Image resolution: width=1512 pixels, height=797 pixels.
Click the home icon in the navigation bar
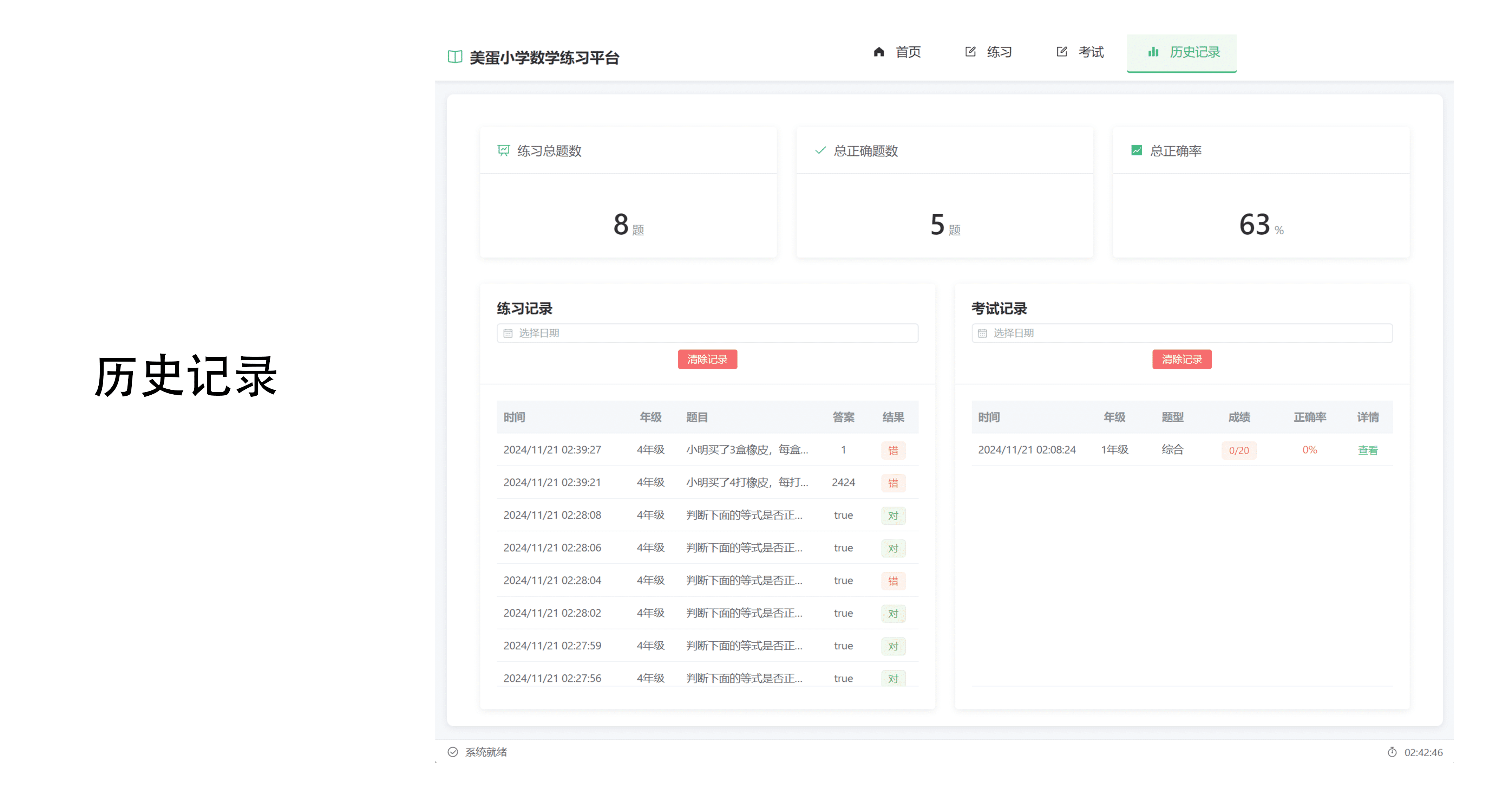click(879, 52)
